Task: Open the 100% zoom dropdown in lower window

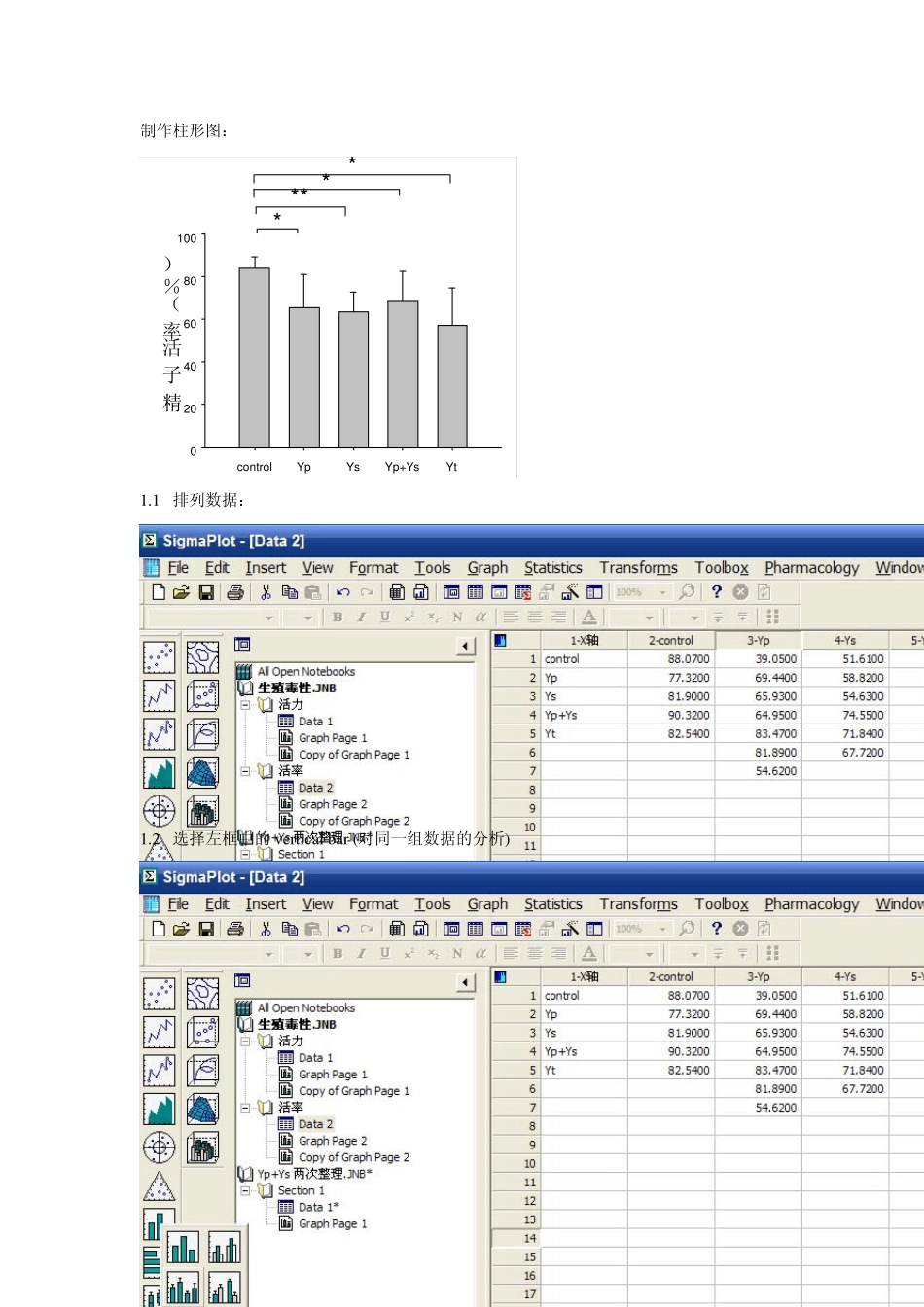Action: click(663, 929)
